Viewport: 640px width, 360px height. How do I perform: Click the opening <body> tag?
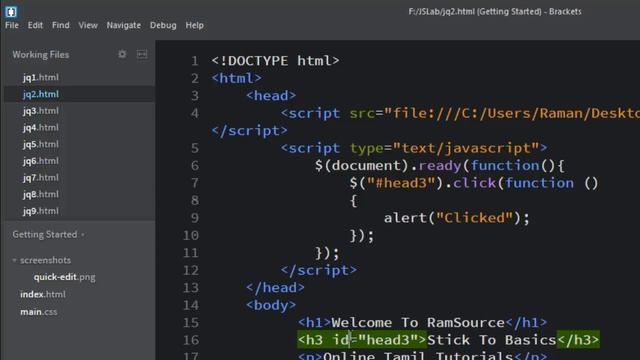tap(271, 305)
